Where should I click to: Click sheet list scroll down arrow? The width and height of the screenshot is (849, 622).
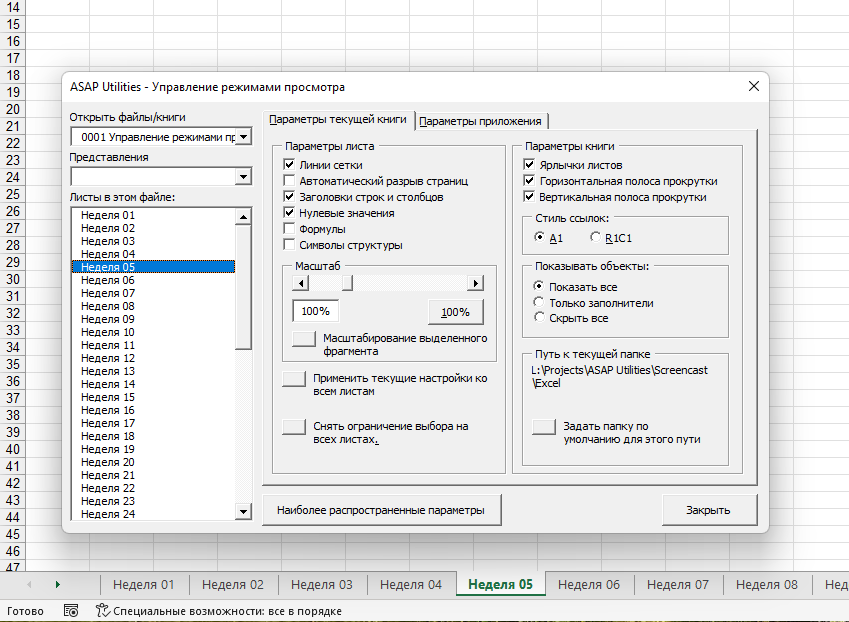coord(244,511)
